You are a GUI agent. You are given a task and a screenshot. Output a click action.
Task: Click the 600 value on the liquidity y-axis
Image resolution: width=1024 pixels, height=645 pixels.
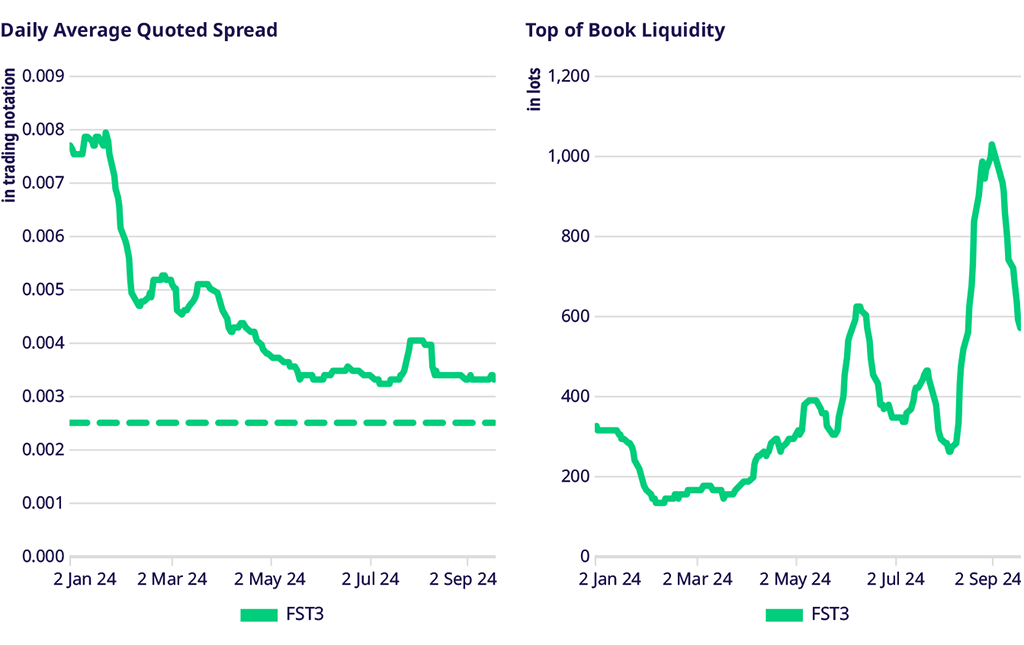coord(574,316)
